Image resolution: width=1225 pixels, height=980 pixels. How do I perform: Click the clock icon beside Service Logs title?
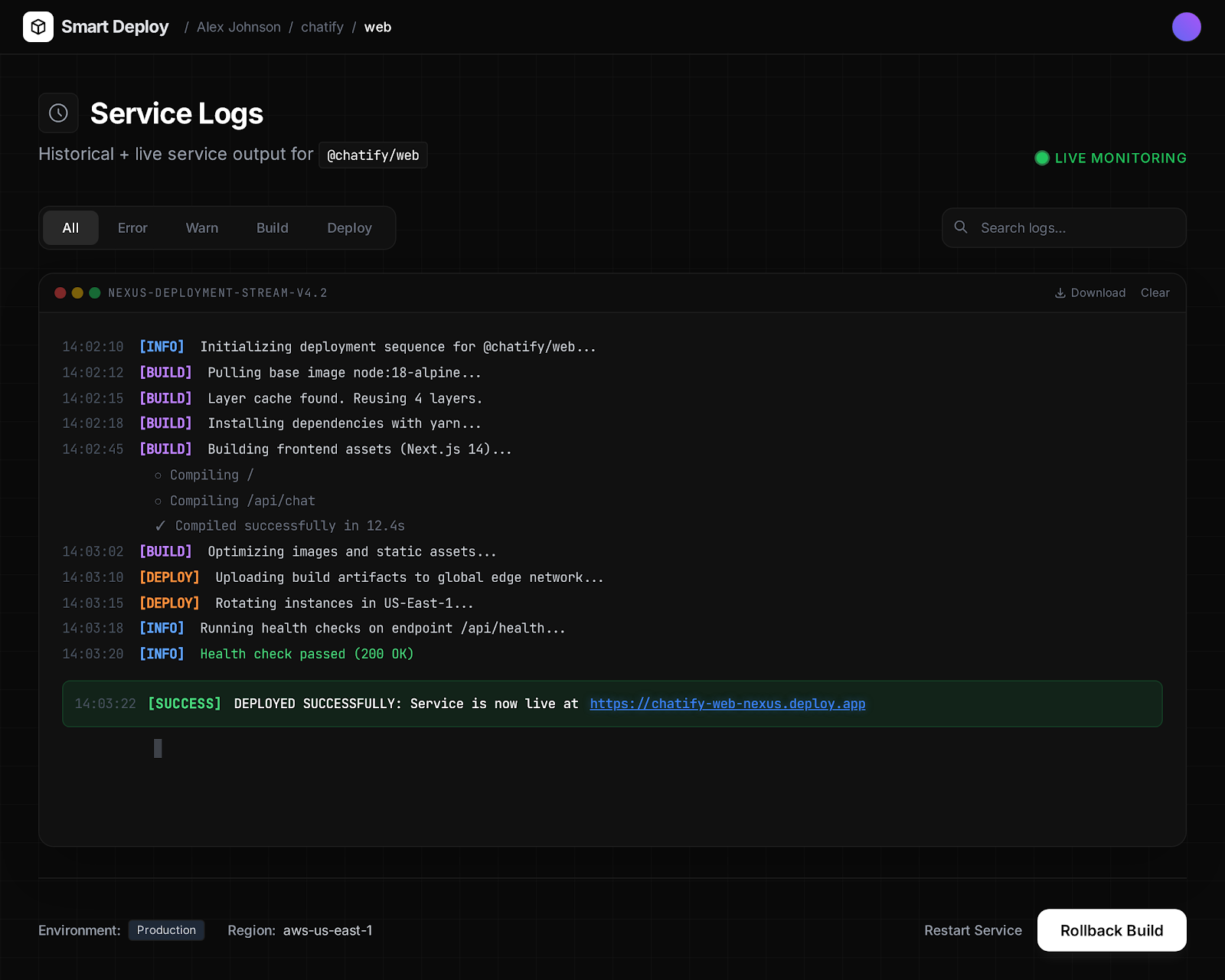coord(58,113)
